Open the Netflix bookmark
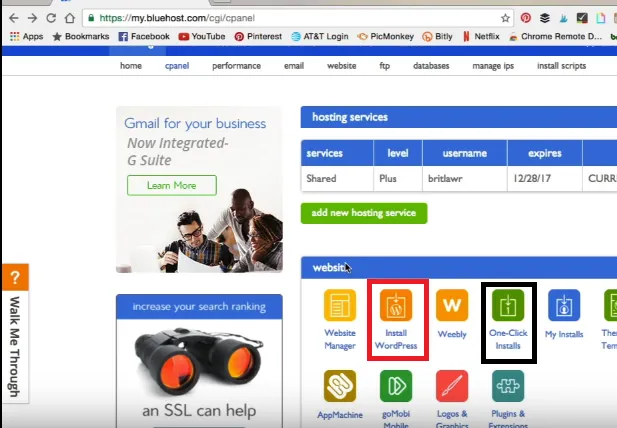 click(481, 37)
